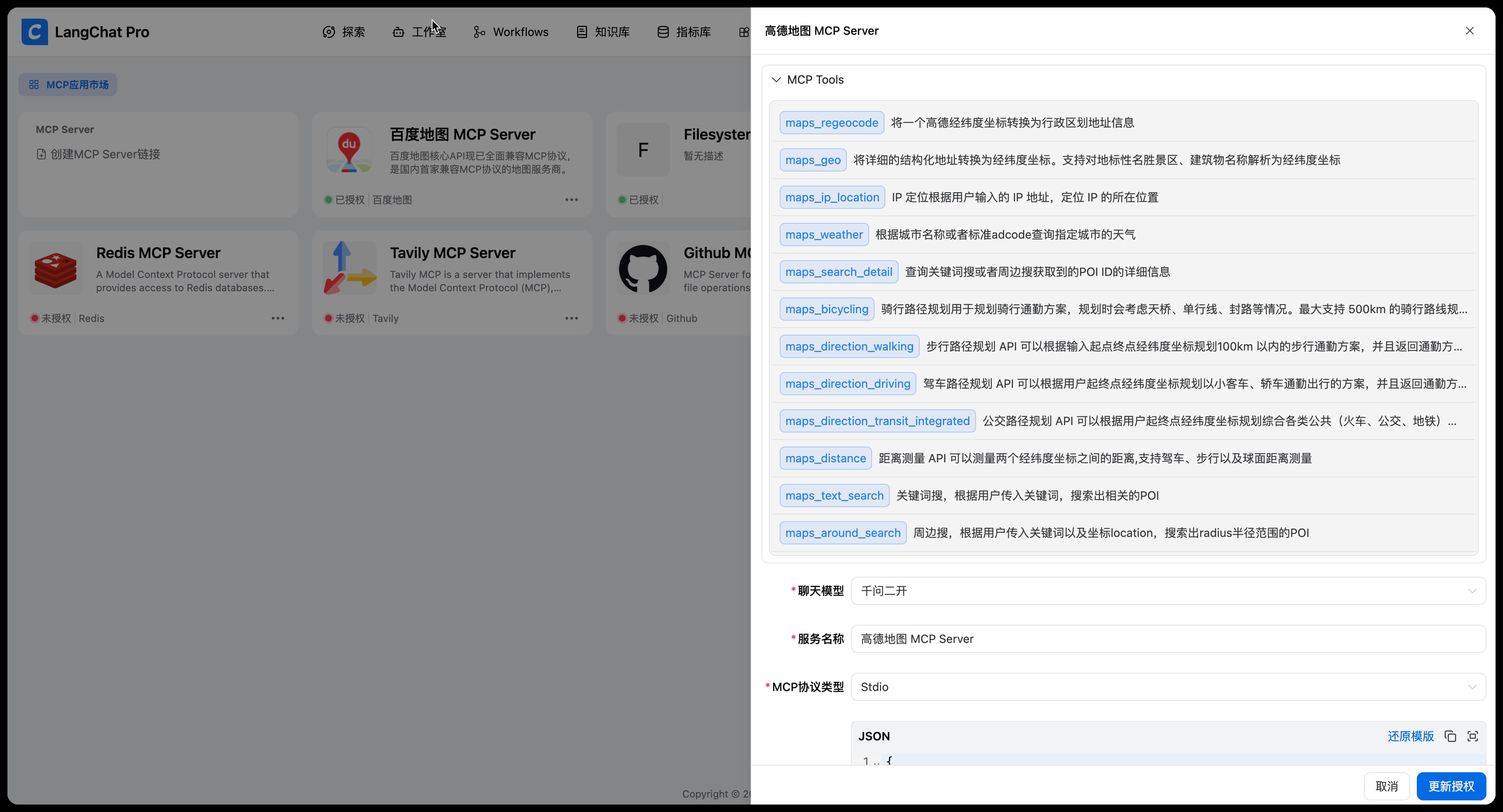Click the Redis MCP Server title
This screenshot has width=1503, height=812.
(158, 253)
